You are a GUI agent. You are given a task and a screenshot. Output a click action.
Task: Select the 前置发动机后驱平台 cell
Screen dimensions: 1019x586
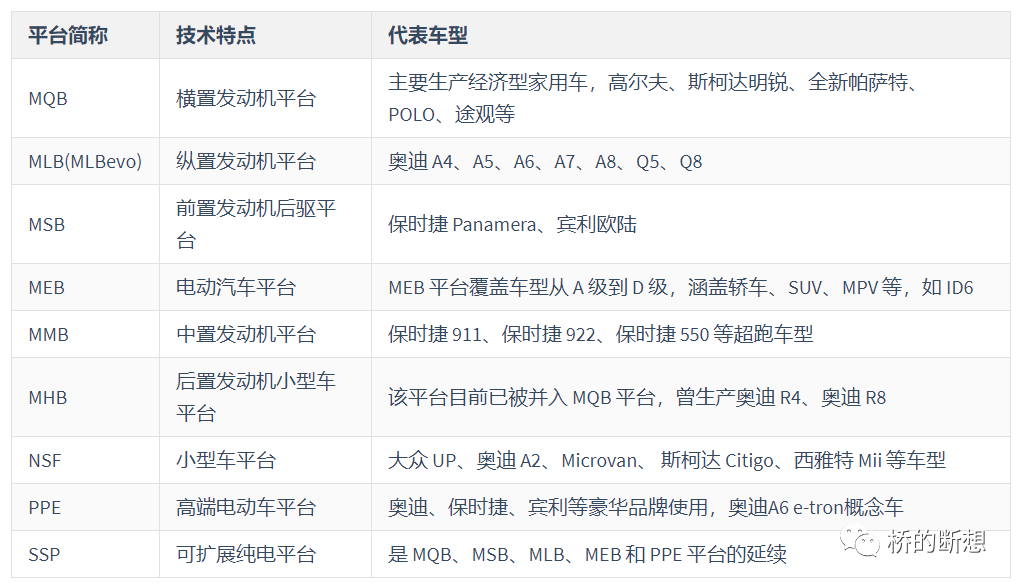[x=265, y=224]
